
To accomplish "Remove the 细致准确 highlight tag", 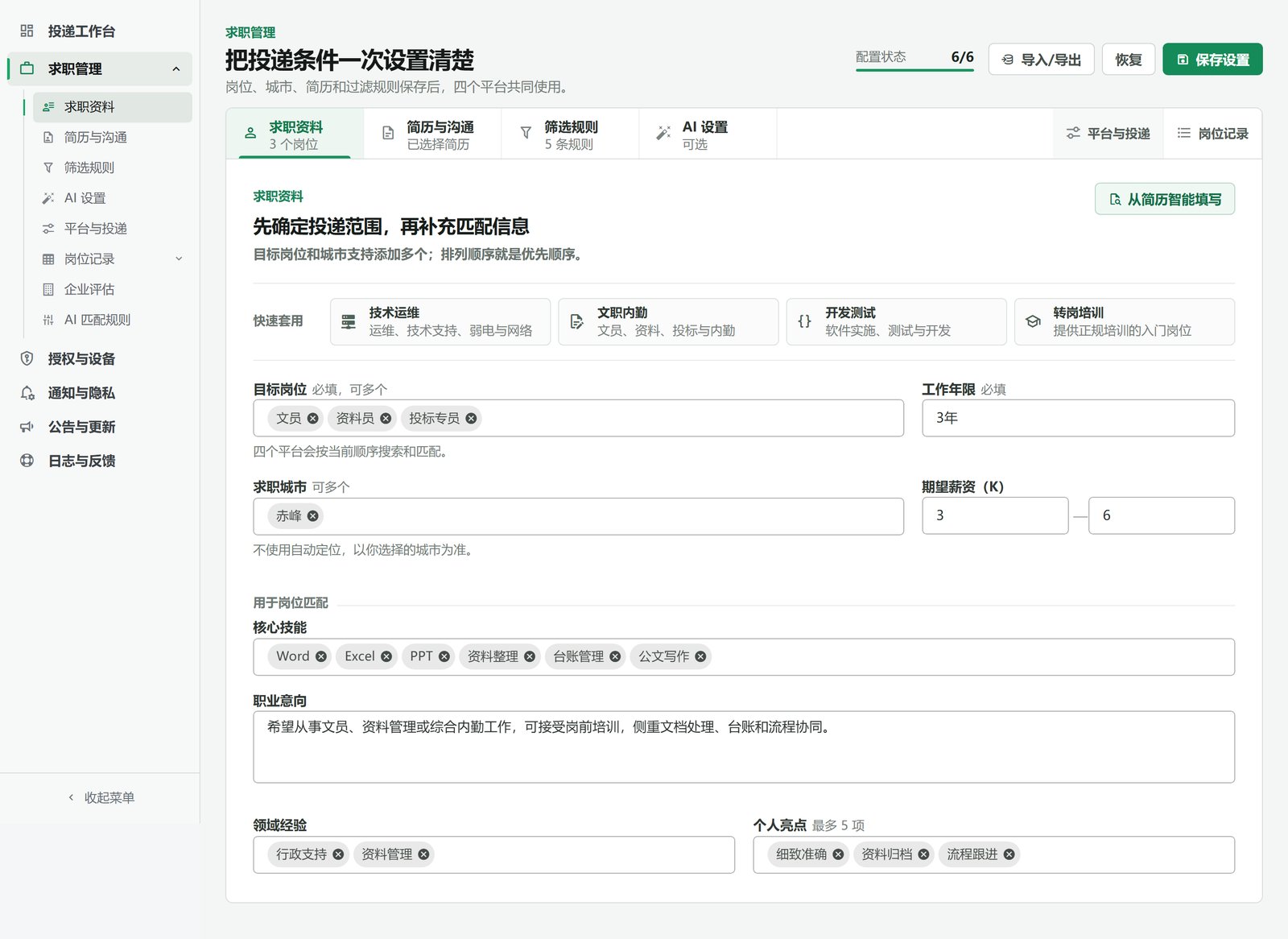I will 838,854.
